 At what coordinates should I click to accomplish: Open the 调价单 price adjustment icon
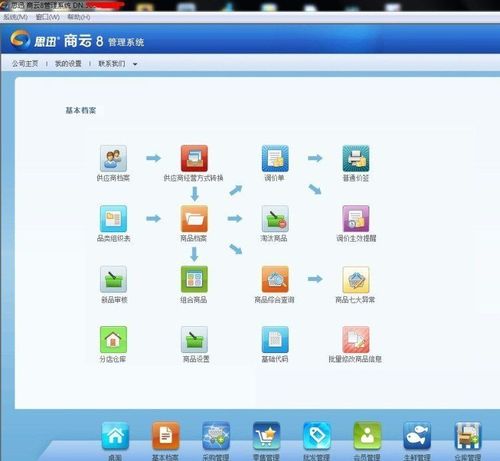275,158
